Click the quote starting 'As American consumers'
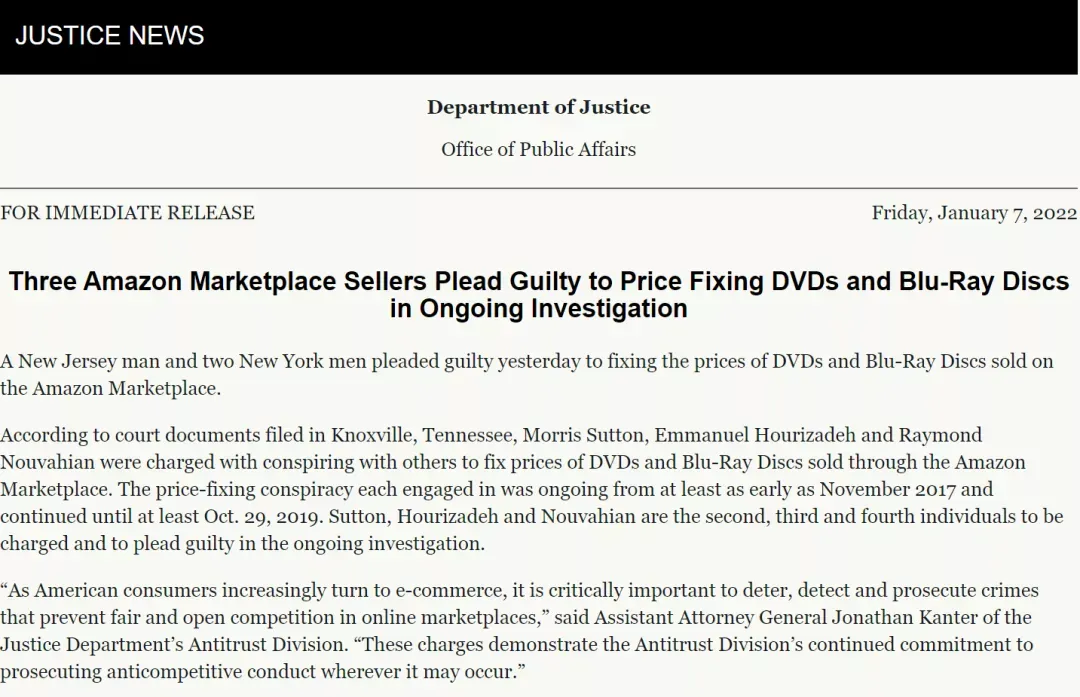 (519, 631)
